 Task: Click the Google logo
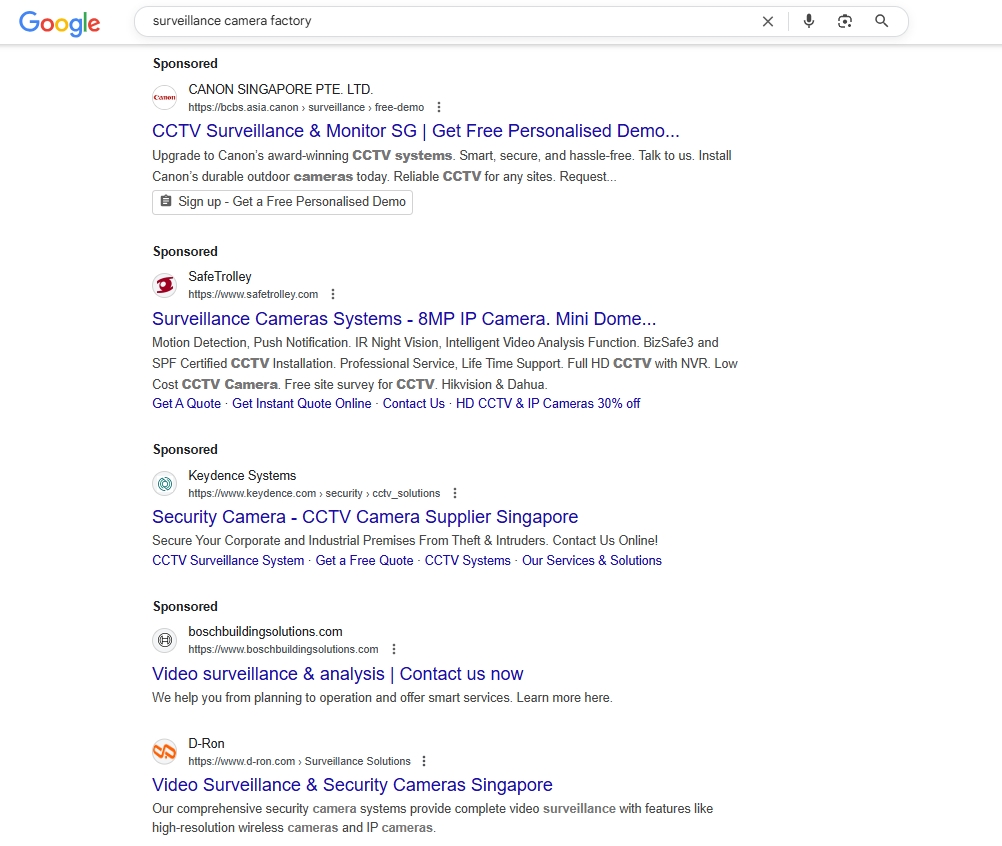pyautogui.click(x=59, y=23)
